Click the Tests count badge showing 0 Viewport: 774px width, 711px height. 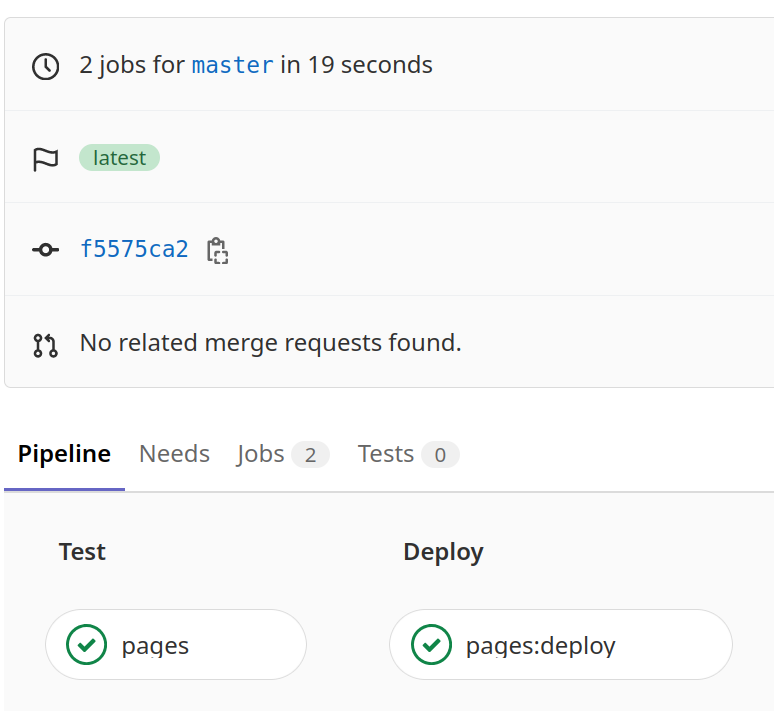[440, 455]
